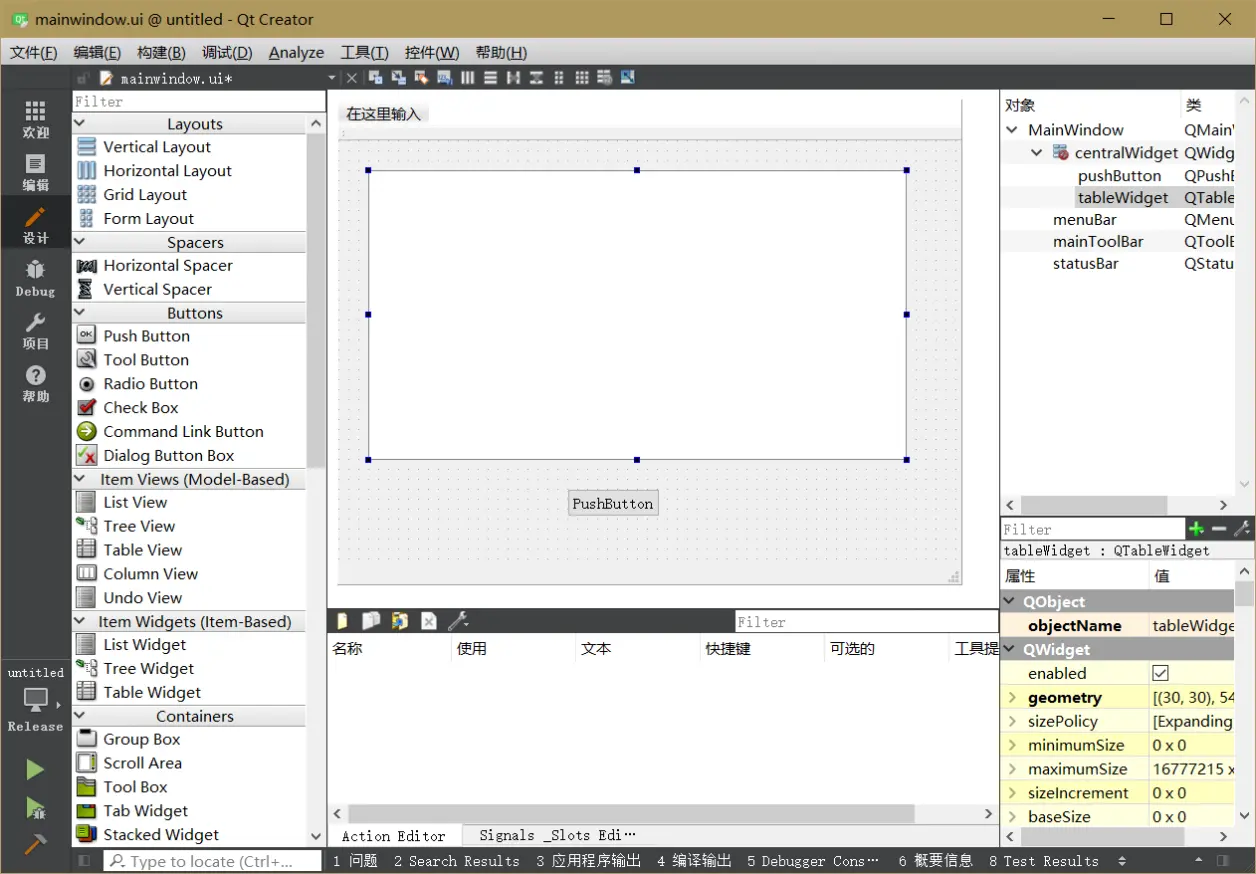Screen dimensions: 1256x874
Task: Select the Action Editor tab
Action: click(x=394, y=836)
